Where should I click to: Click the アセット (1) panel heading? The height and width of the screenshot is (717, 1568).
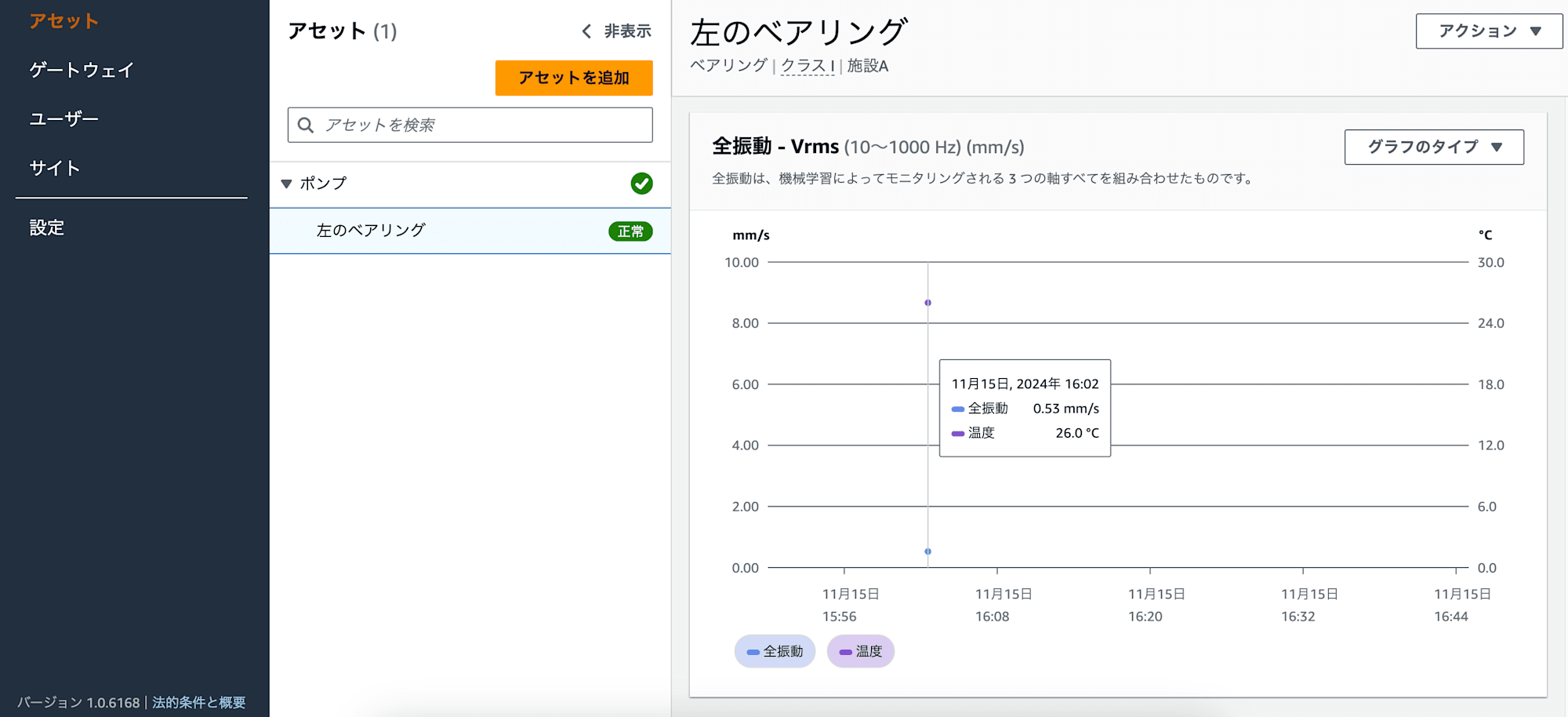point(343,31)
